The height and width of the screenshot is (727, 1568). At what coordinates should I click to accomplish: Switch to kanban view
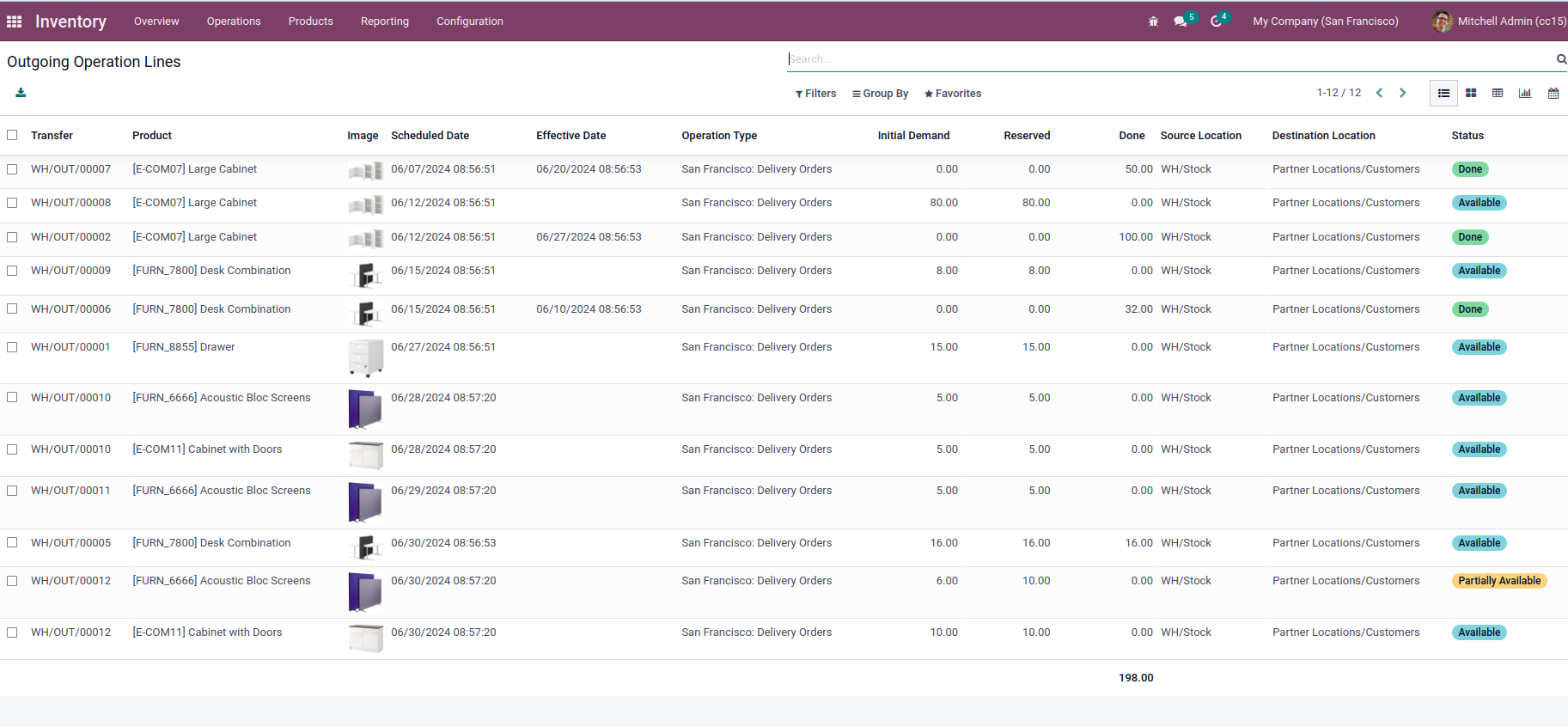[1471, 93]
